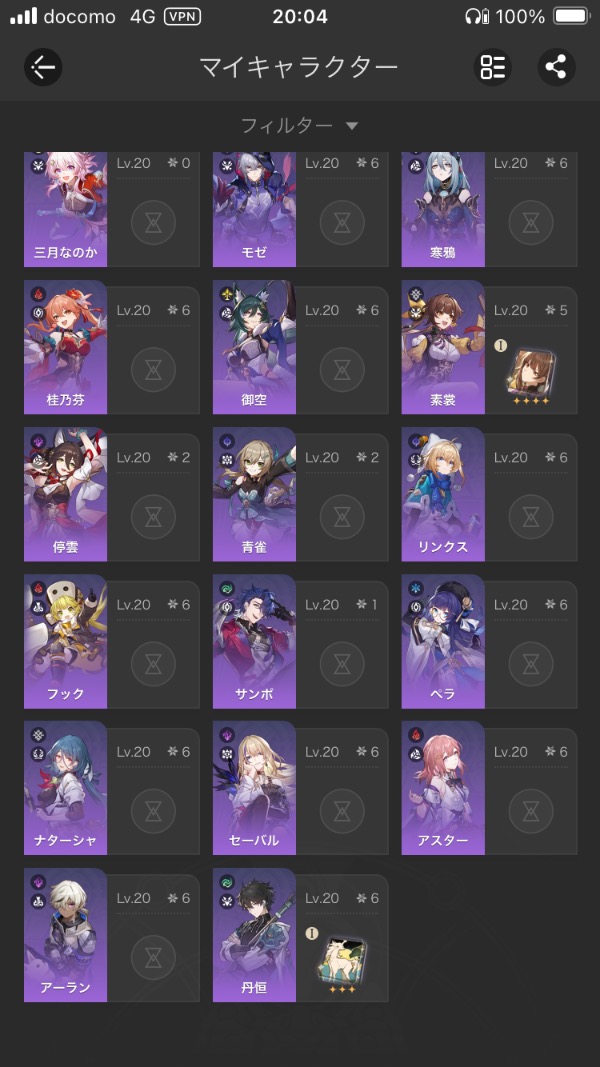Open ナターシャ character portrait
Viewport: 600px width, 1067px height.
pyautogui.click(x=65, y=788)
